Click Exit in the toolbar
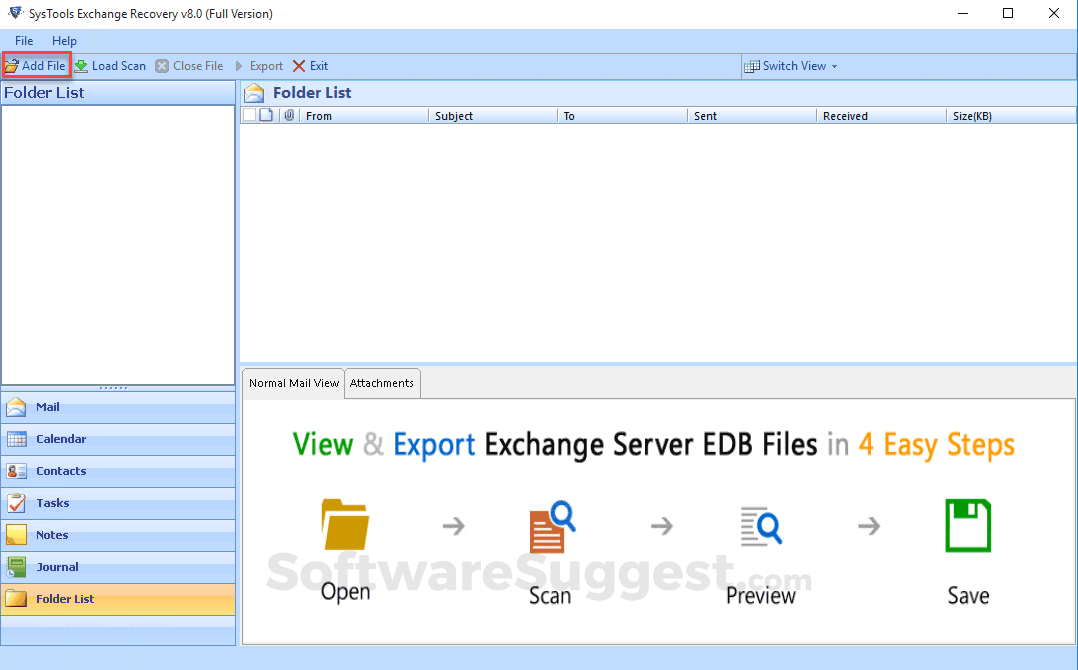The height and width of the screenshot is (670, 1078). pyautogui.click(x=311, y=66)
